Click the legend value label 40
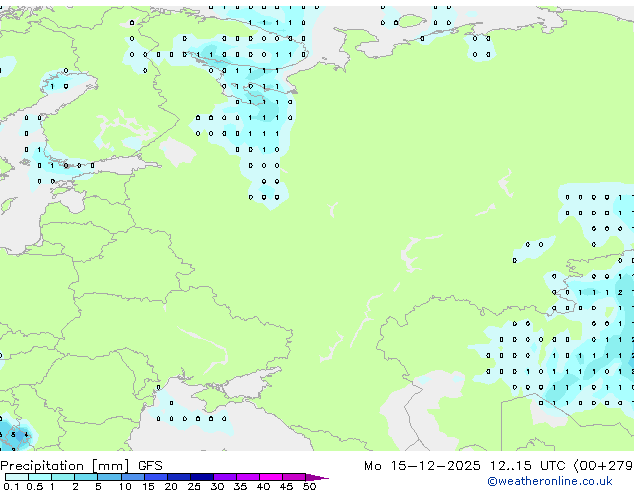 (263, 486)
